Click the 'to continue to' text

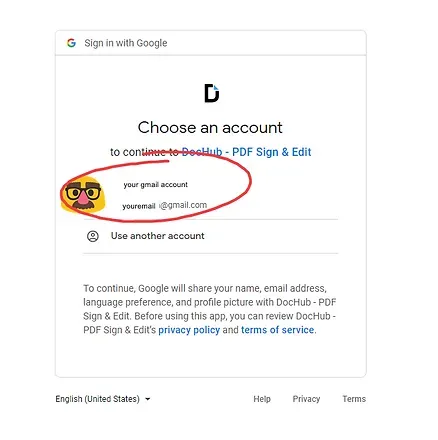144,152
